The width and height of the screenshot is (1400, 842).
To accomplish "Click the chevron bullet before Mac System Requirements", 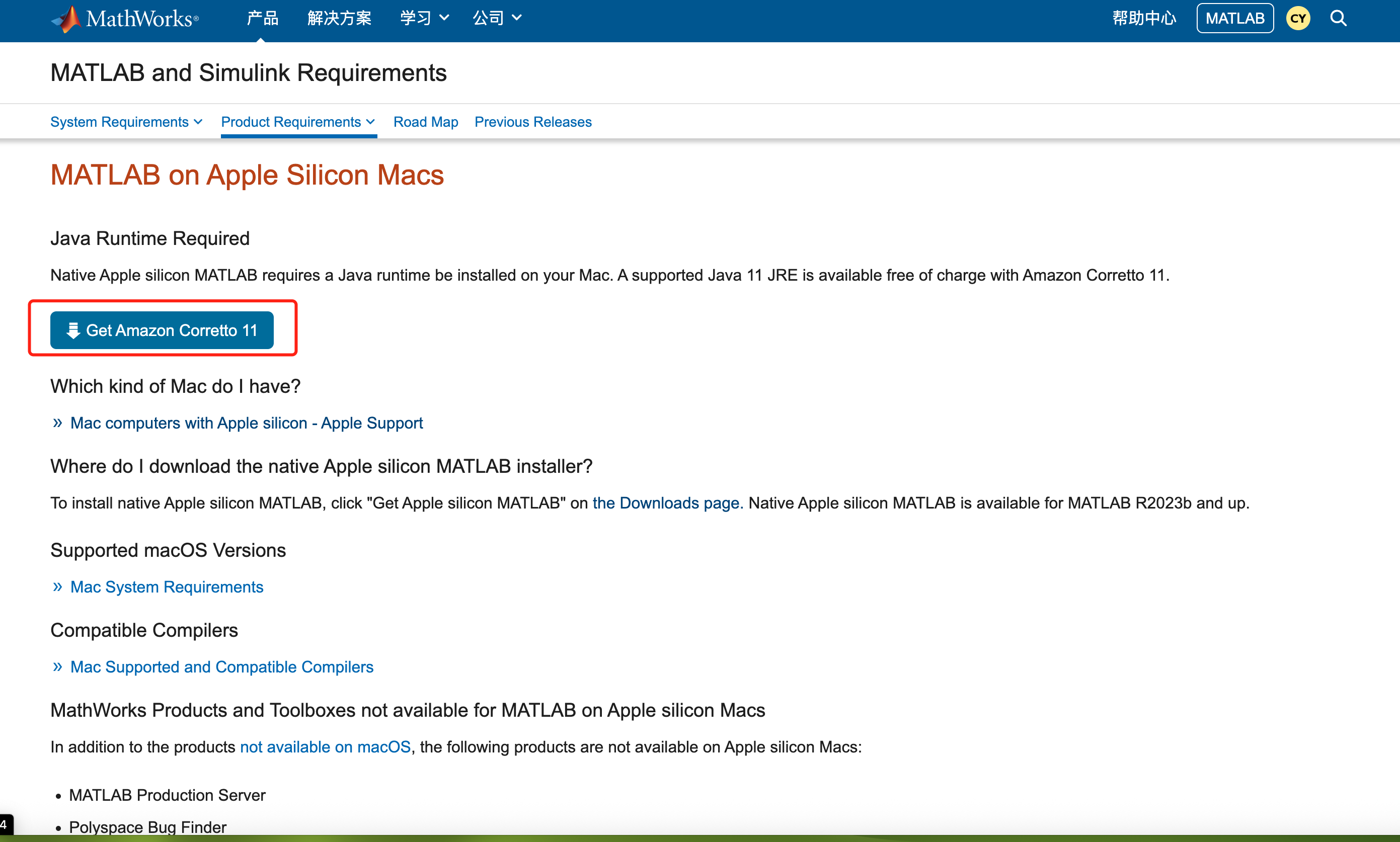I will 57,586.
